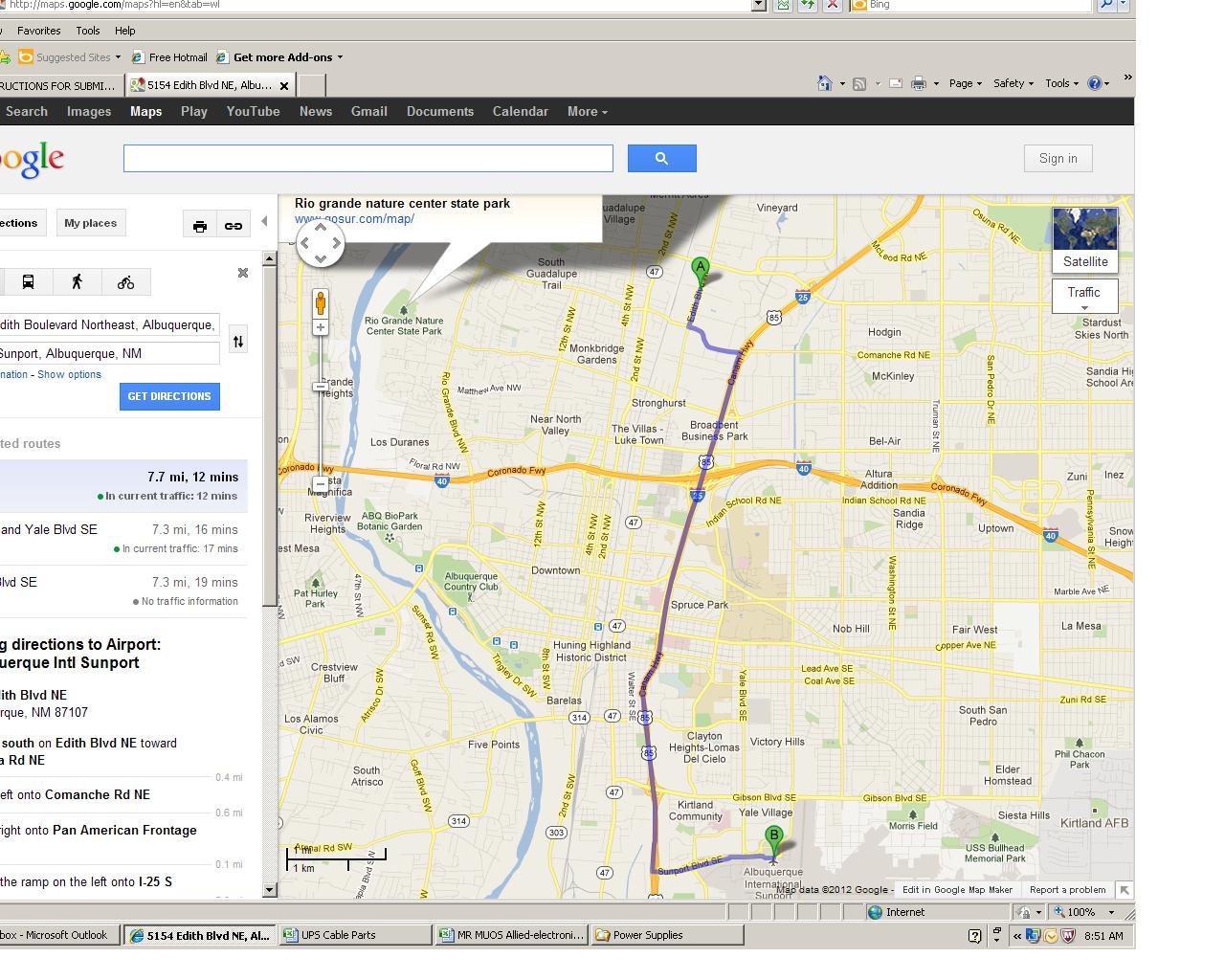1225x980 pixels.
Task: Open Gmail from the Google bar
Action: click(369, 111)
